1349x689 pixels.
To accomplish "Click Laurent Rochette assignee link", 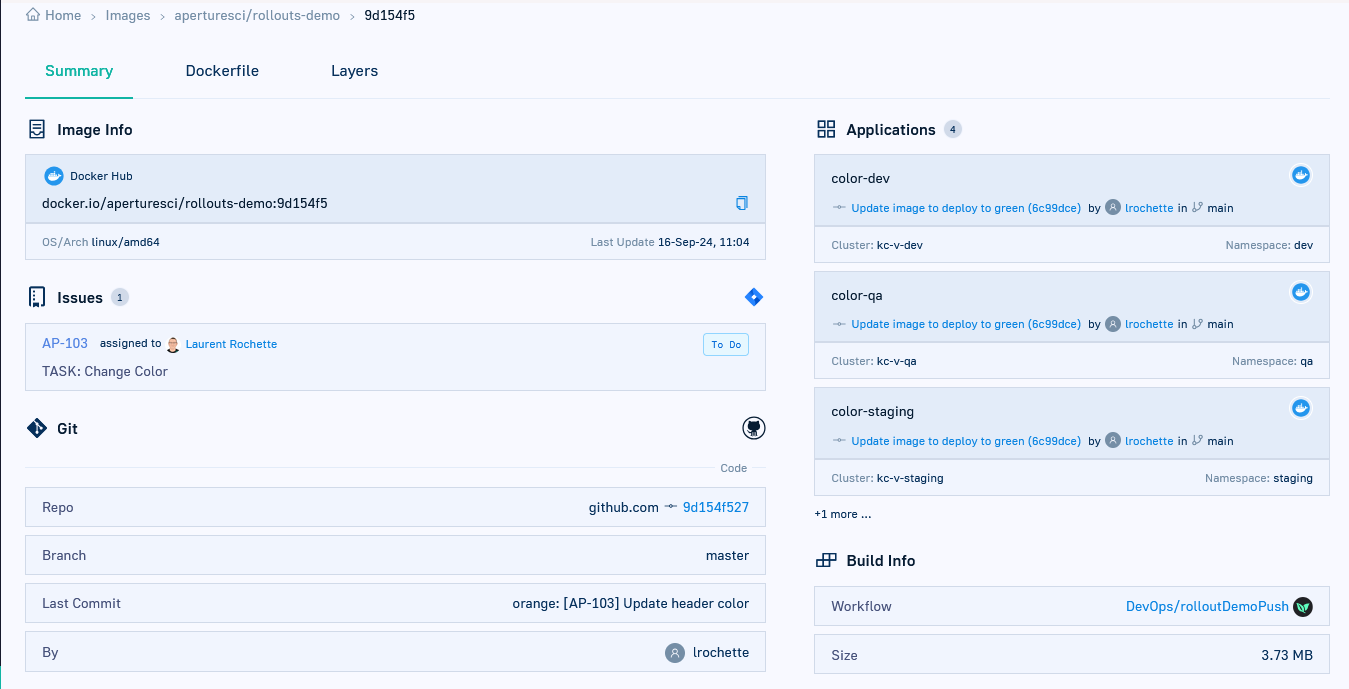I will tap(231, 344).
